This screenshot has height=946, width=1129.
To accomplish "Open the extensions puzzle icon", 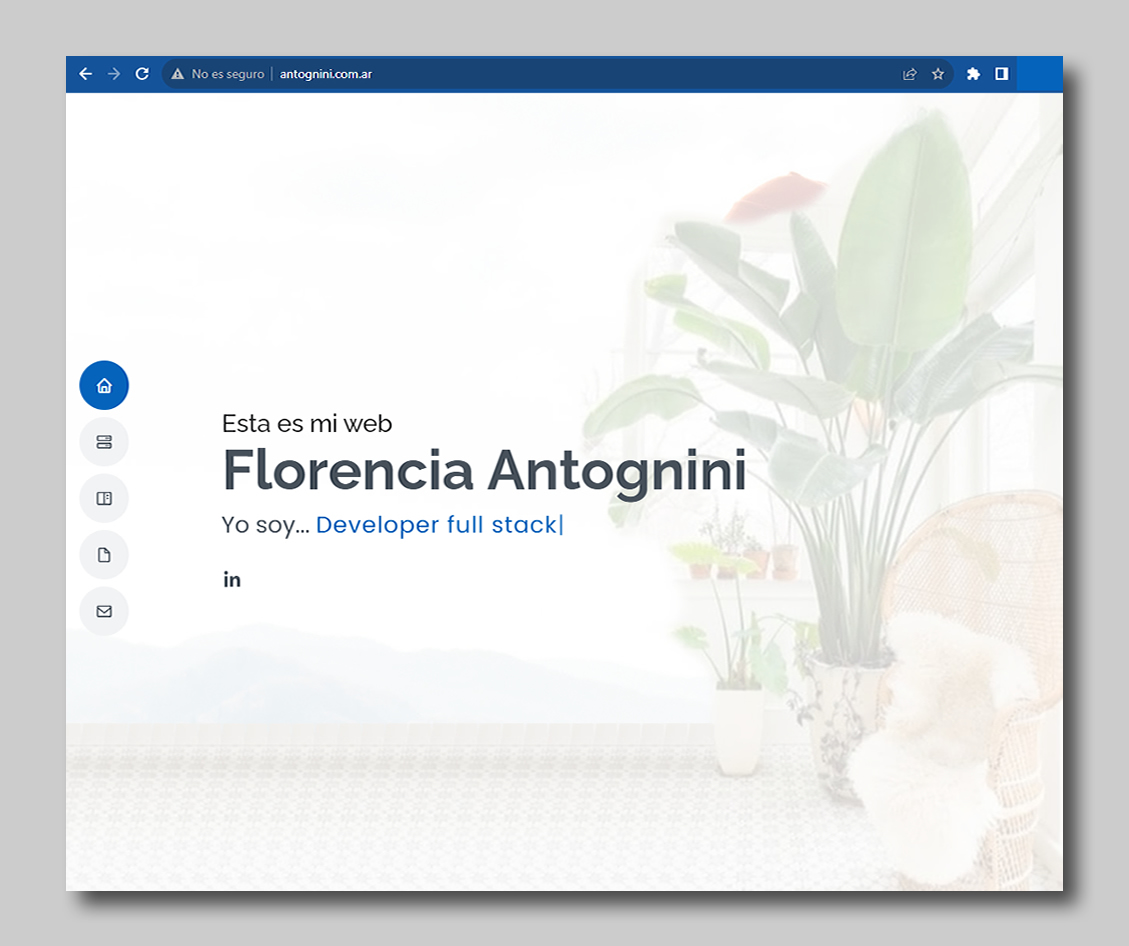I will pos(973,74).
